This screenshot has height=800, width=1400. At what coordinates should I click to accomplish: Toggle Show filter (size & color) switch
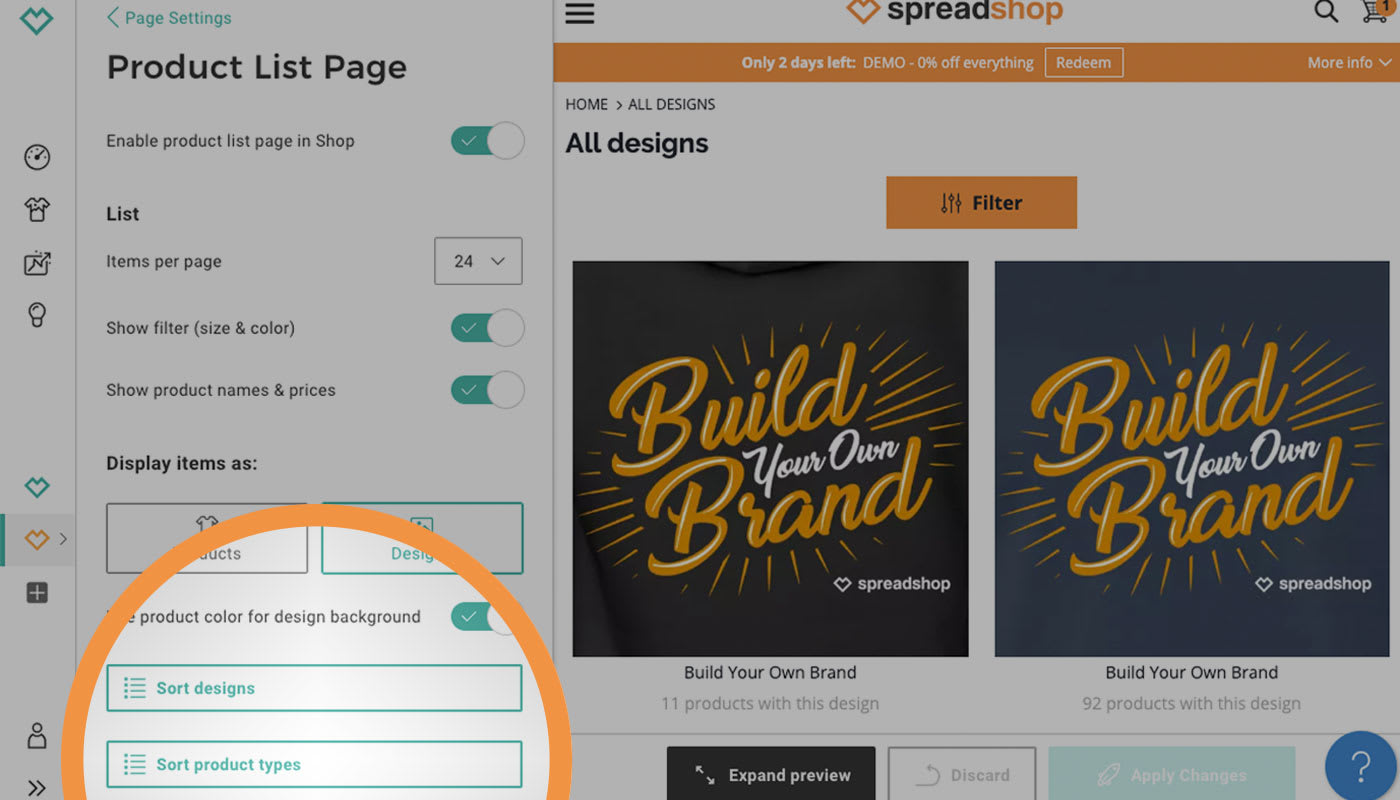tap(487, 328)
